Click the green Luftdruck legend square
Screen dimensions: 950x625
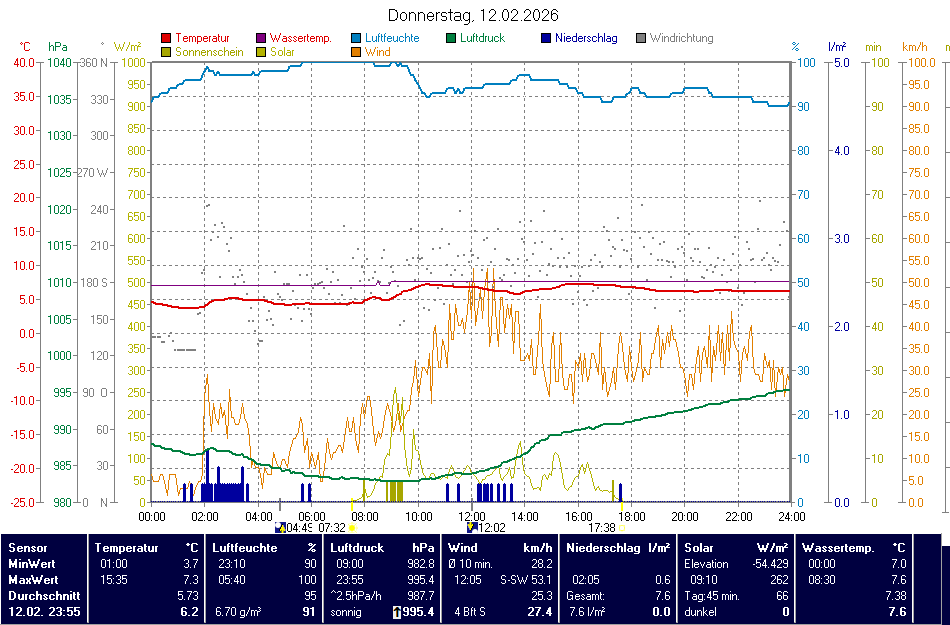(452, 39)
